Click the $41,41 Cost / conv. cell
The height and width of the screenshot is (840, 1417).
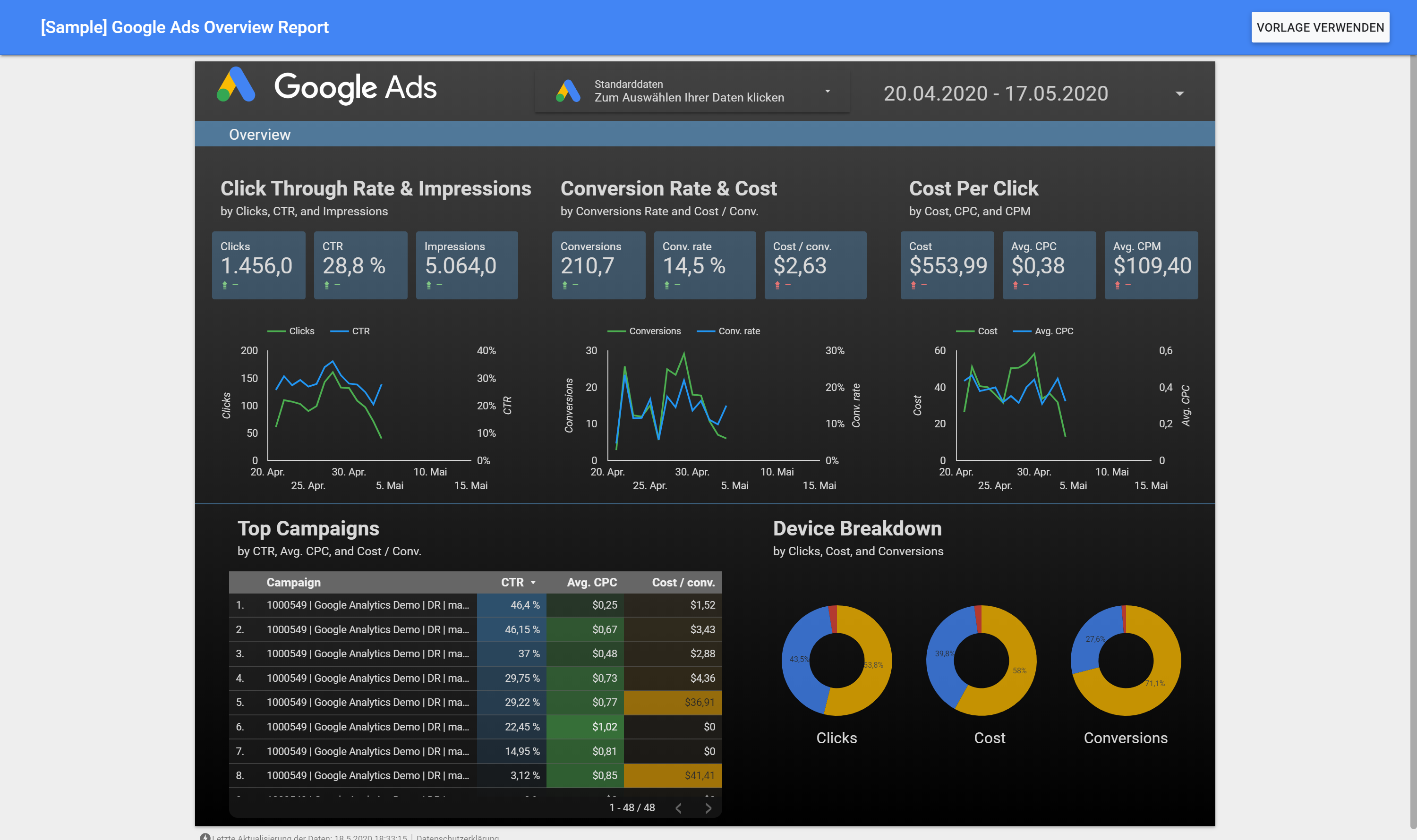point(673,775)
